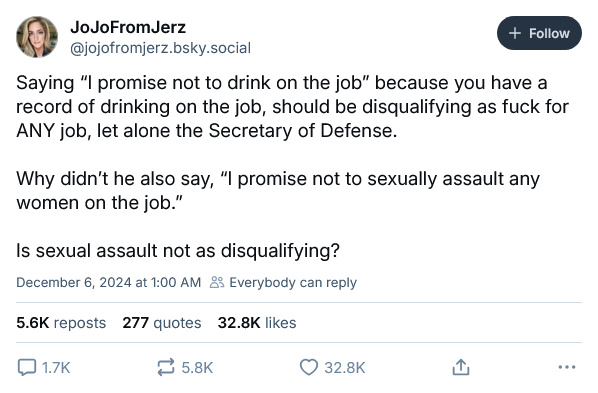Screen dimensions: 598x393
Task: Click the 32.8K count beside heart
Action: tap(345, 368)
